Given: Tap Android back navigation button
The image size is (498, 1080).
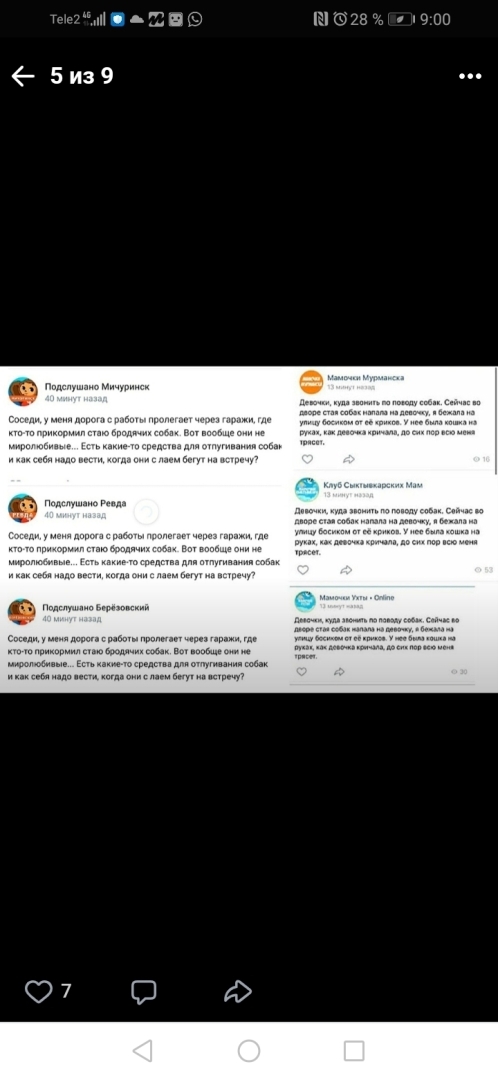Looking at the screenshot, I should click(142, 1050).
